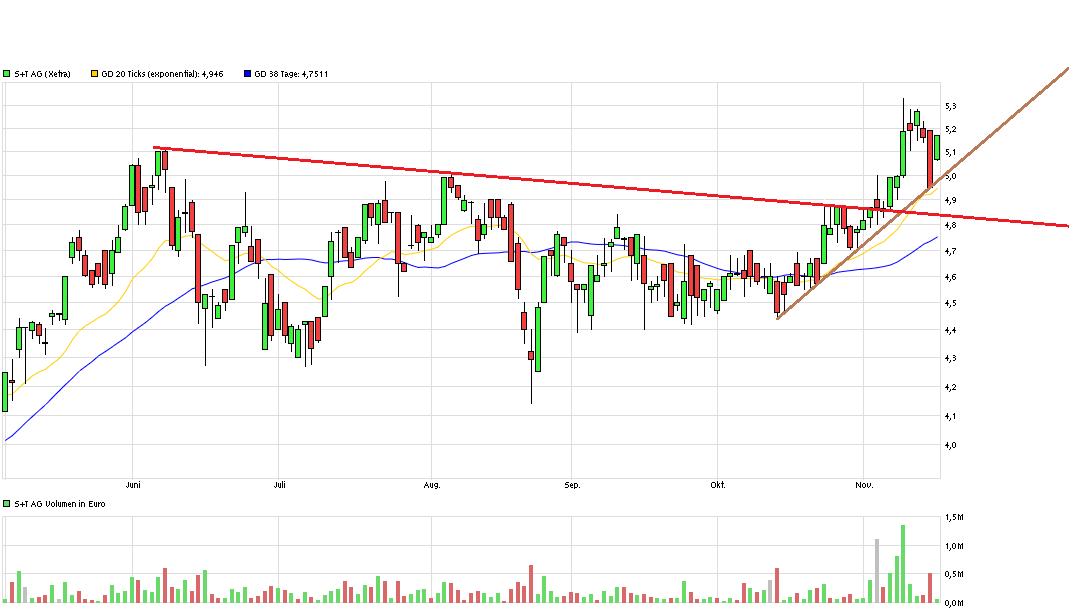Select the Okt. axis label

tap(717, 484)
